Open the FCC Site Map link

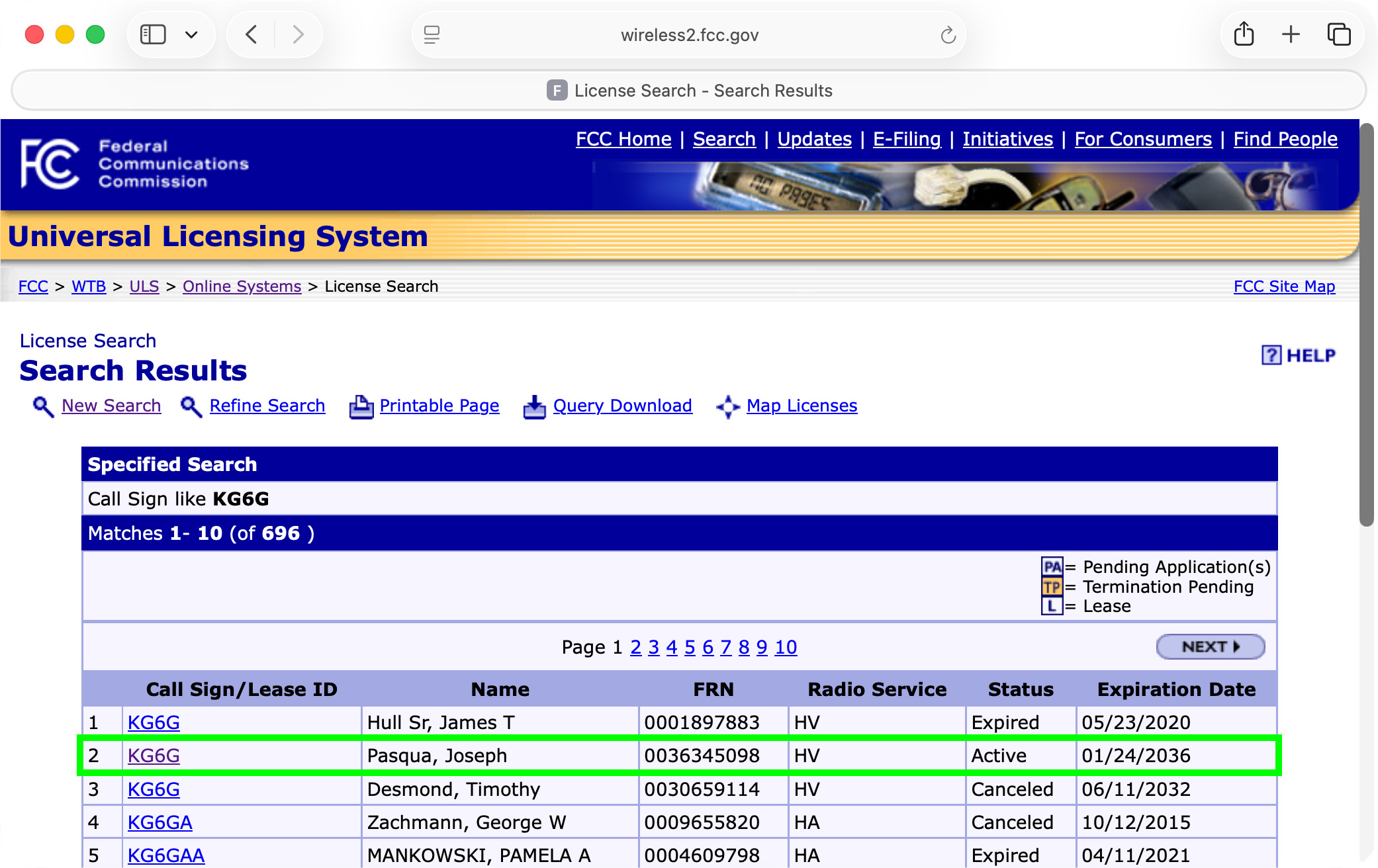pyautogui.click(x=1284, y=286)
